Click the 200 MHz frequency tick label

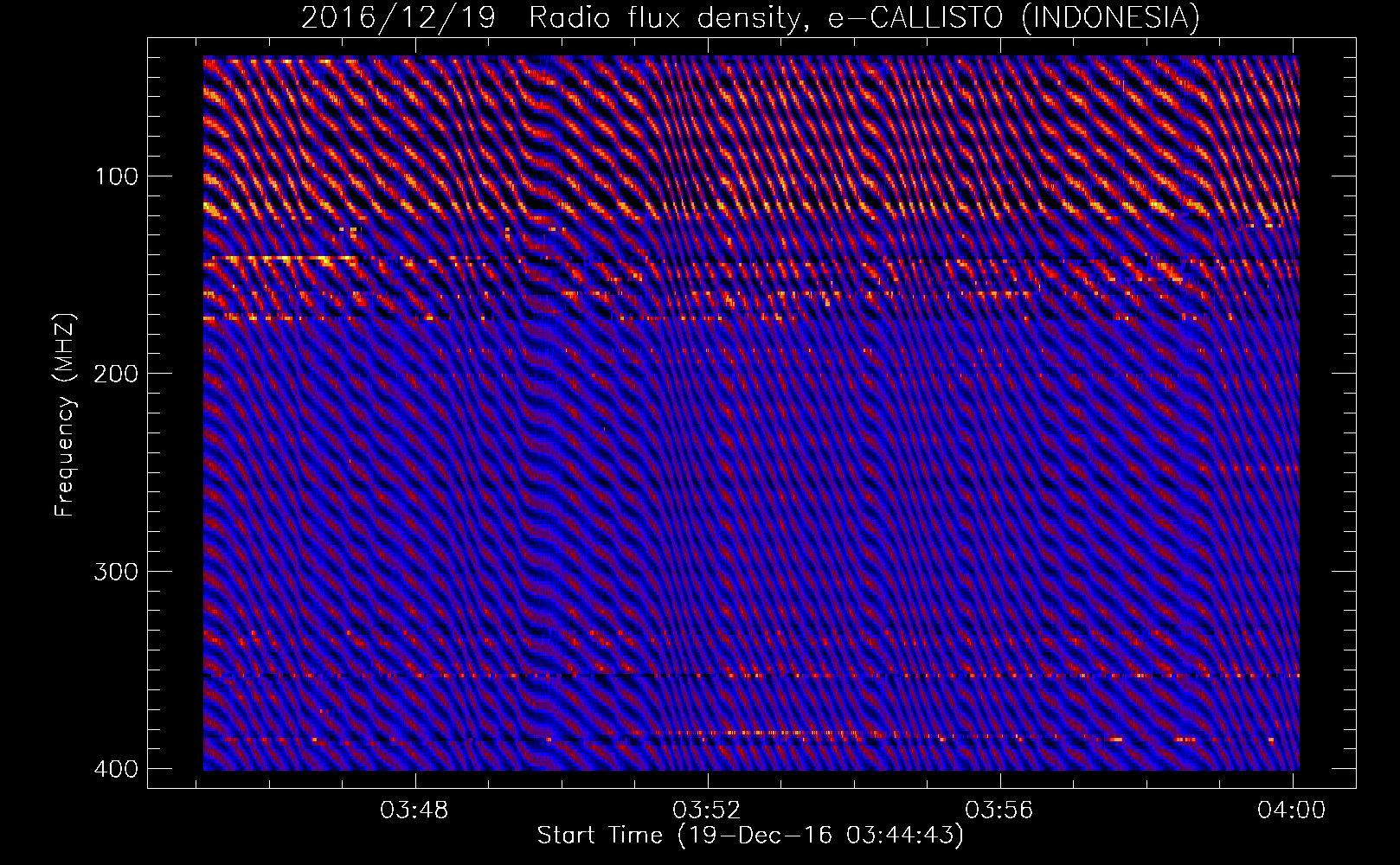pos(115,374)
